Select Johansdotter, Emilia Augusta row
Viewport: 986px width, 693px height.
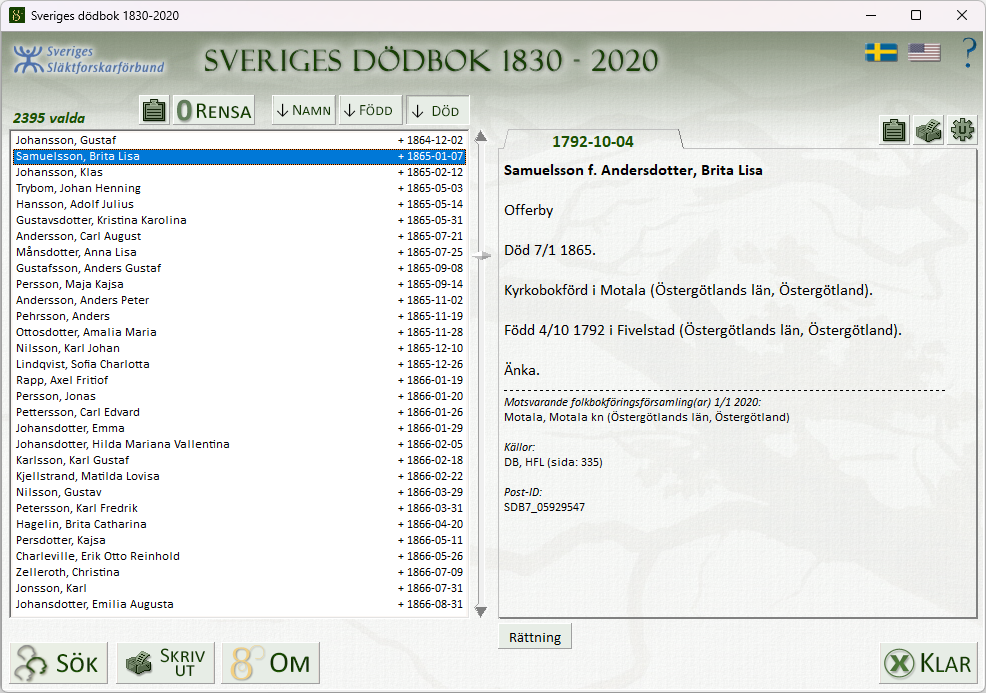(x=239, y=604)
